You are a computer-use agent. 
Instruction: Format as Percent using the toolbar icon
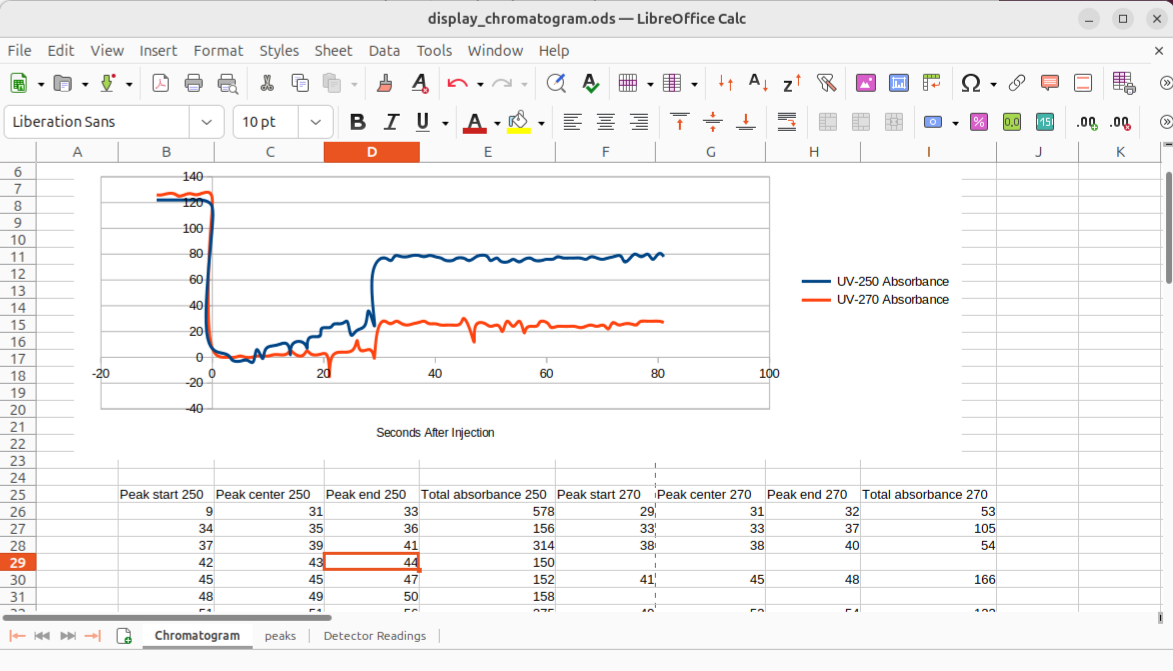[979, 122]
